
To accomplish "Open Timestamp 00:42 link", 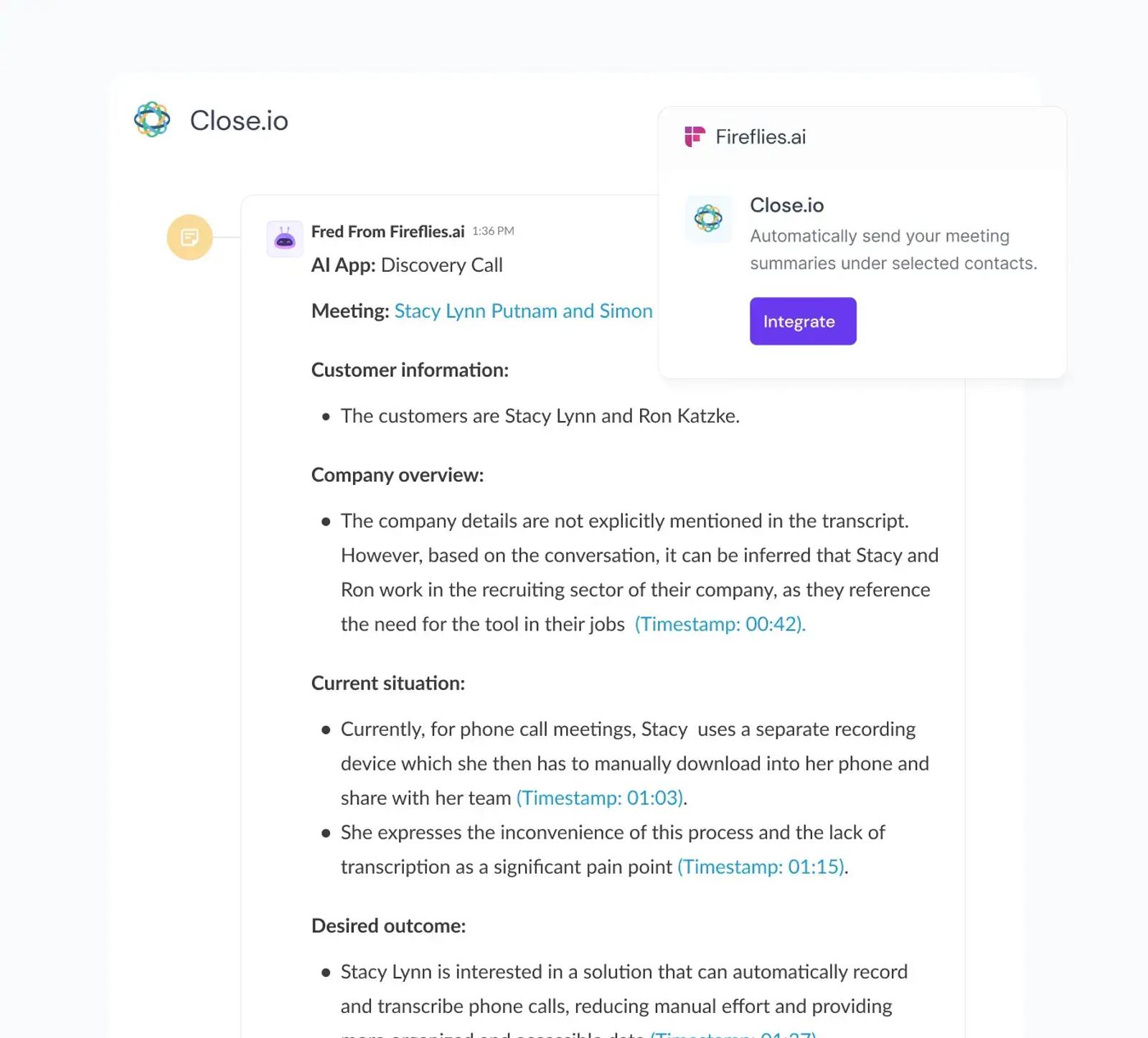I will tap(720, 624).
